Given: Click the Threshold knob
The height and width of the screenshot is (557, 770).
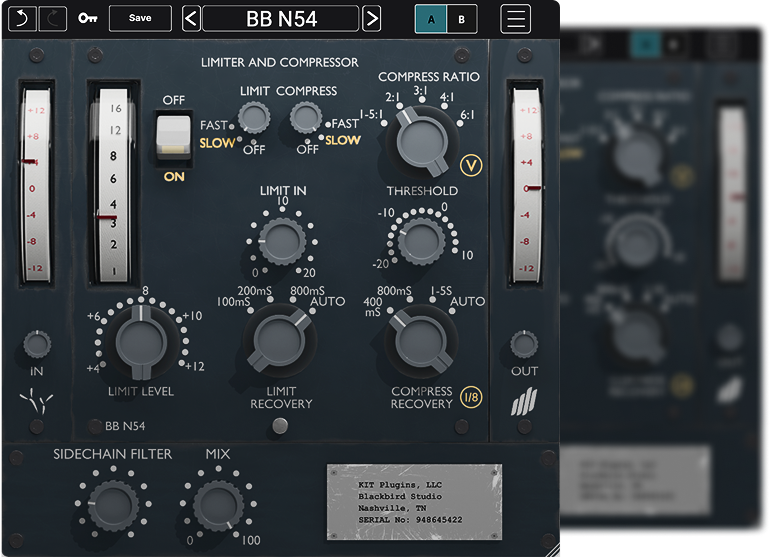Looking at the screenshot, I should point(420,237).
